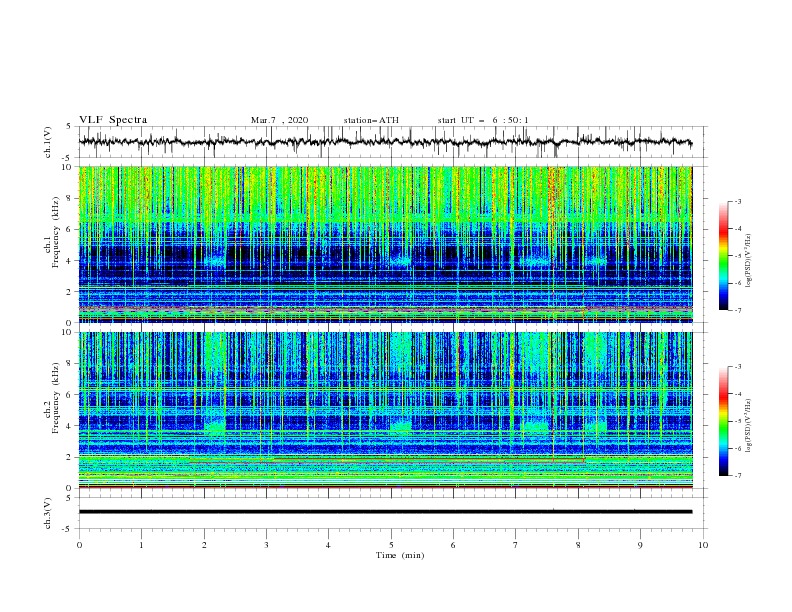Click the ch.1 color bar "log(PSD)(V²/Hz)" label
The width and height of the screenshot is (792, 612).
(749, 261)
